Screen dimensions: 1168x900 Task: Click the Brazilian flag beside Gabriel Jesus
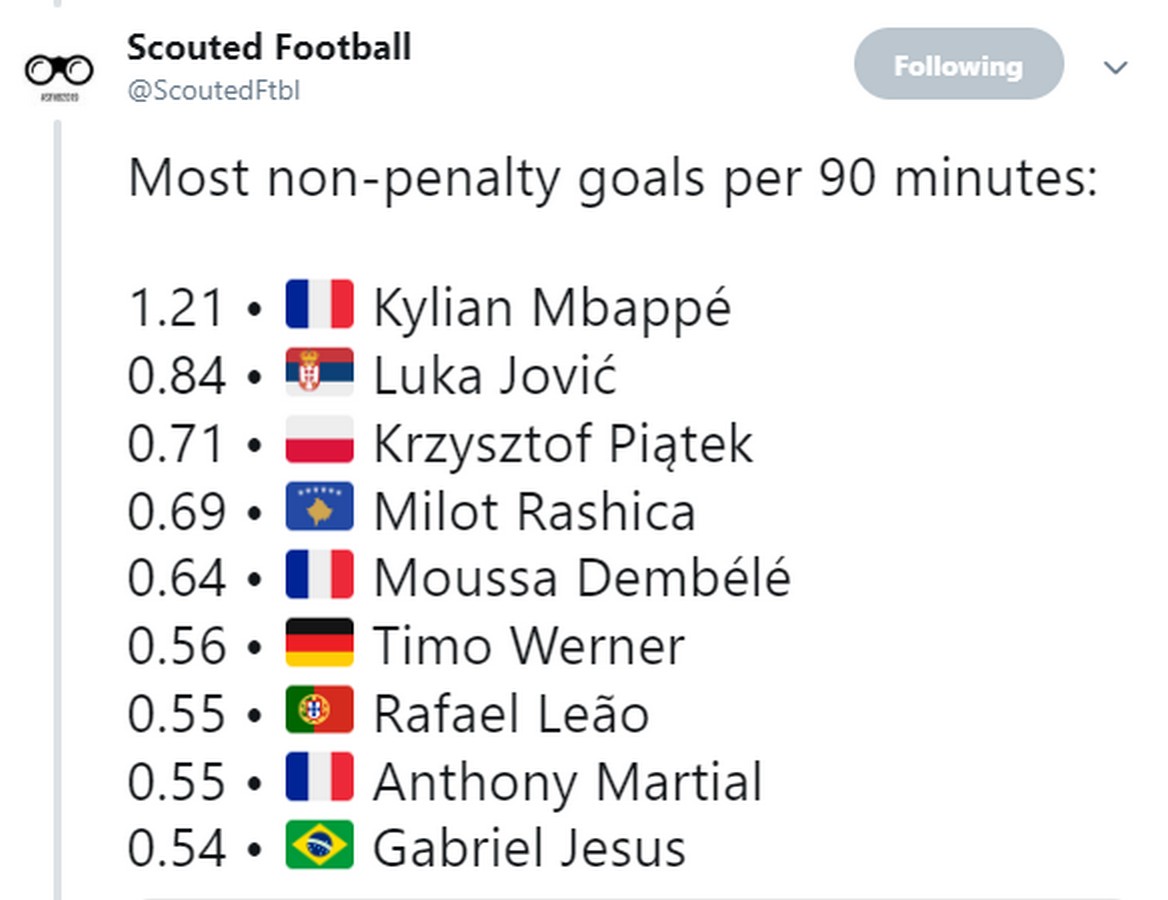[319, 846]
